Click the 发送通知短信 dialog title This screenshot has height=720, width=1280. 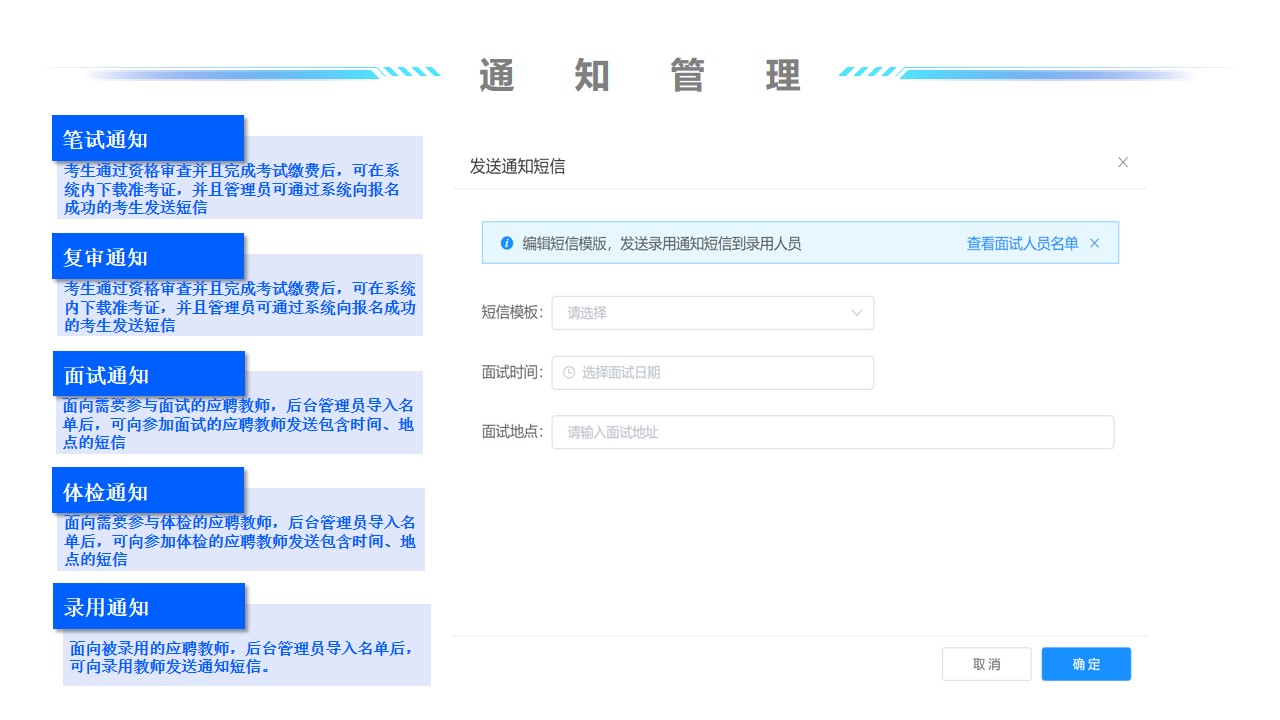[517, 166]
